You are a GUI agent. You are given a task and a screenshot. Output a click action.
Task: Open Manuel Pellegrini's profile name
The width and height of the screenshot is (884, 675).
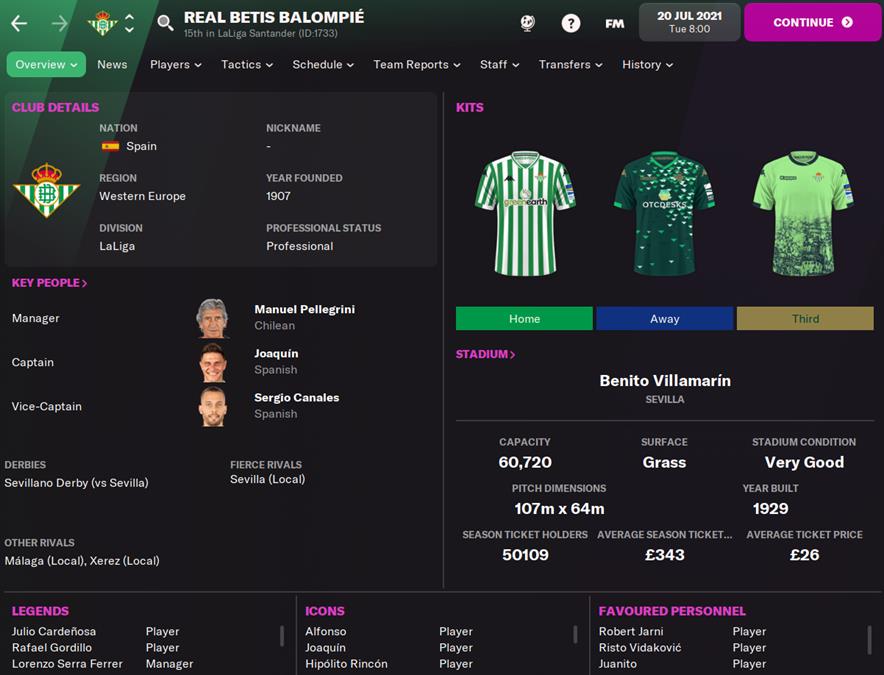304,309
